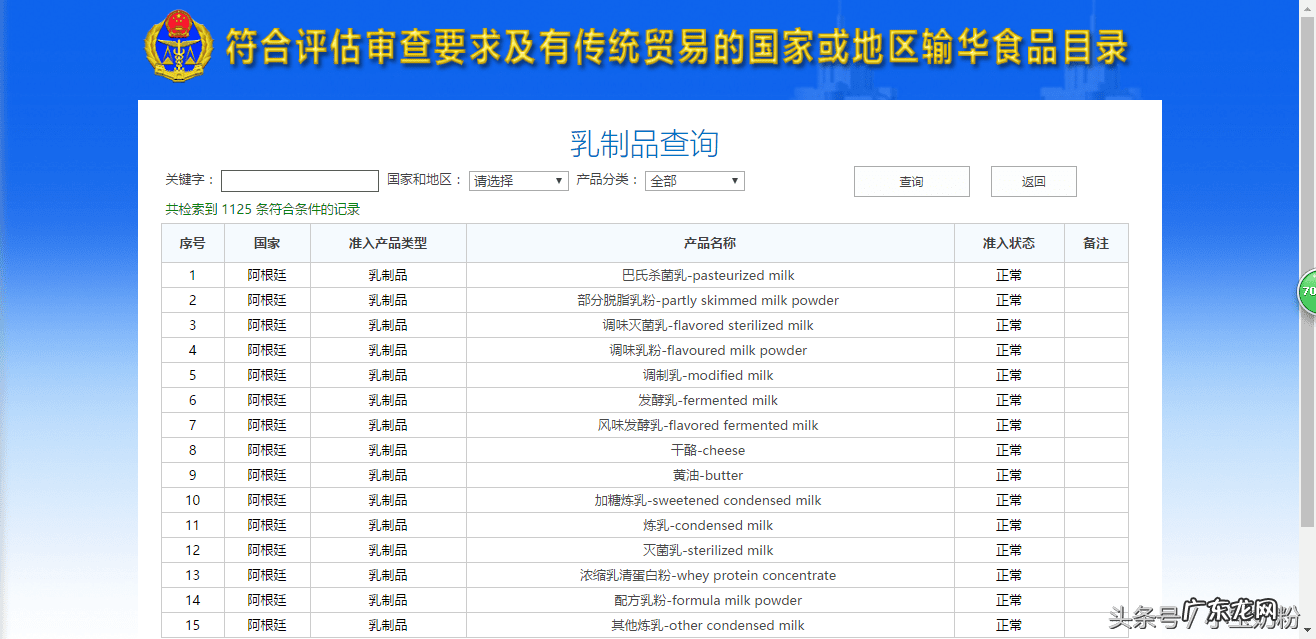Click inside the 关键字 keyword input field
This screenshot has height=639, width=1316.
pos(299,178)
